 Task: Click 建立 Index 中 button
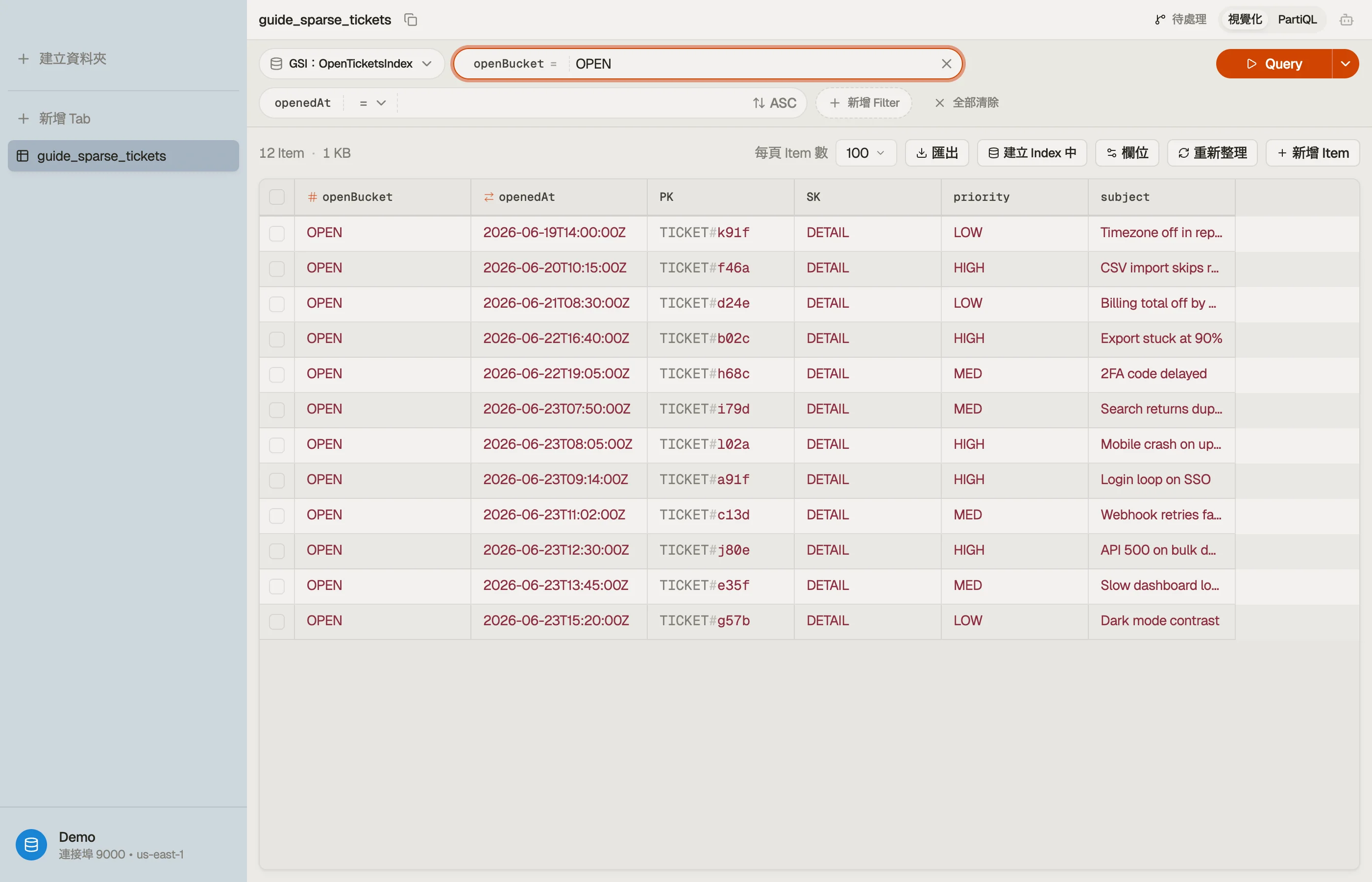coord(1032,153)
